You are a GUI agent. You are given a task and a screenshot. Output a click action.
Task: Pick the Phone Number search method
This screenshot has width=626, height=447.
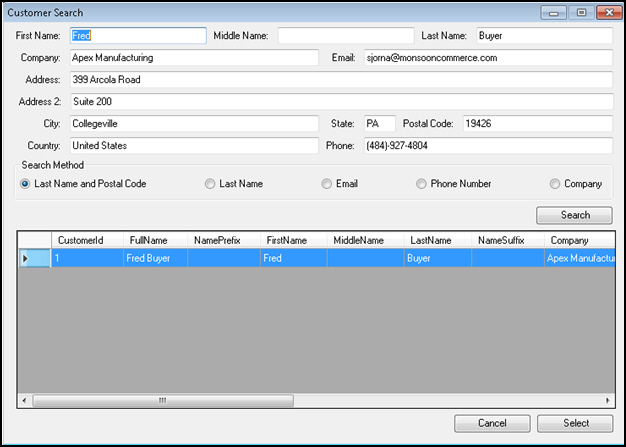coord(422,184)
